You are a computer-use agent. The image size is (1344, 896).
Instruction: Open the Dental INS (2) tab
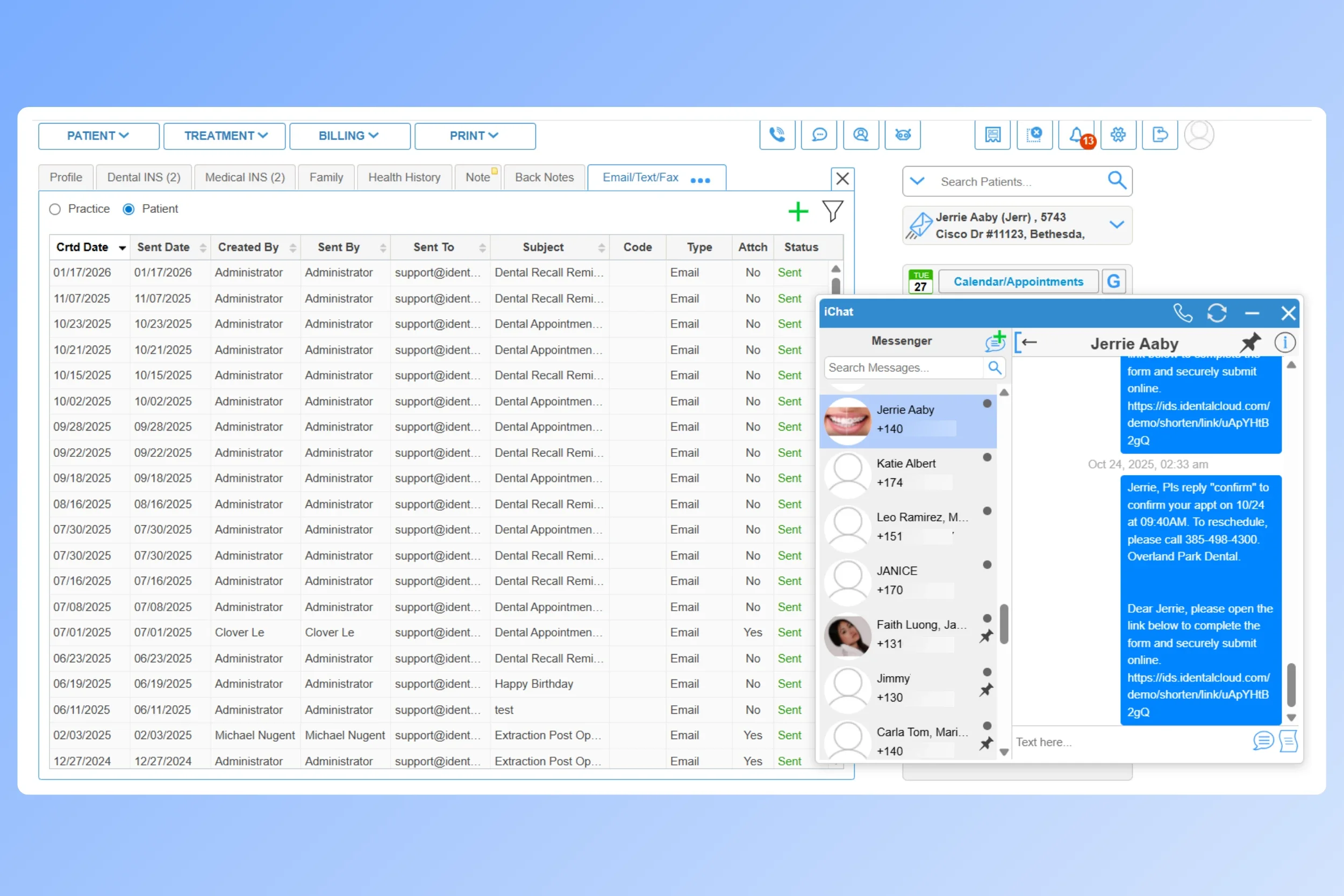(144, 177)
